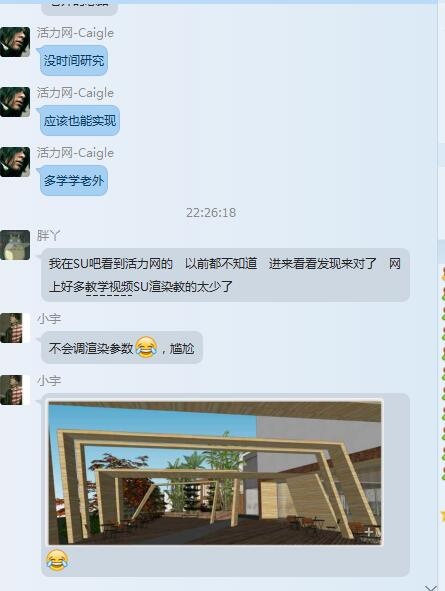Select 胖丫's long message about 活力网
The width and height of the screenshot is (445, 591).
[225, 275]
